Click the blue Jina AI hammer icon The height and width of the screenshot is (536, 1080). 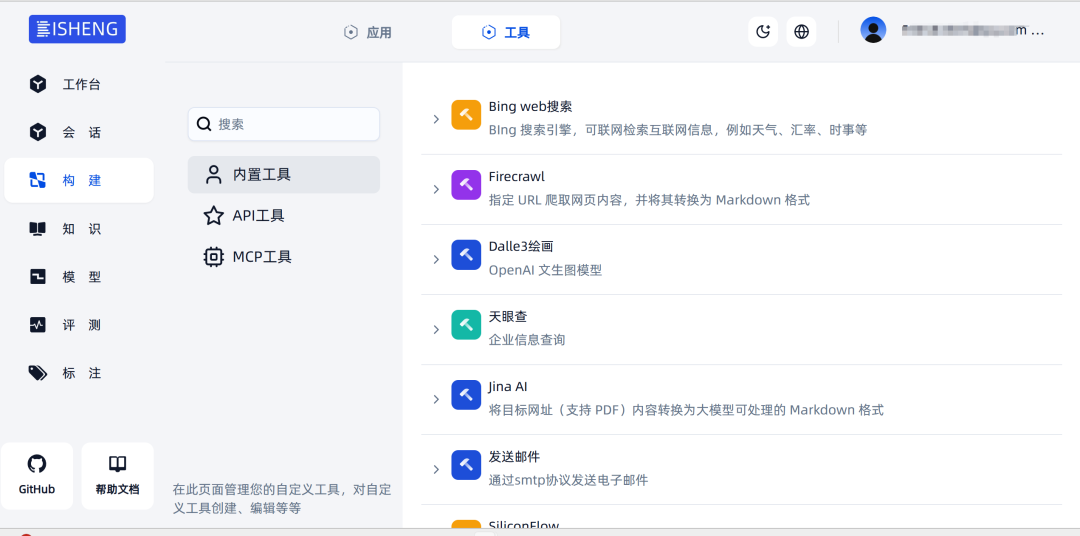pos(466,395)
